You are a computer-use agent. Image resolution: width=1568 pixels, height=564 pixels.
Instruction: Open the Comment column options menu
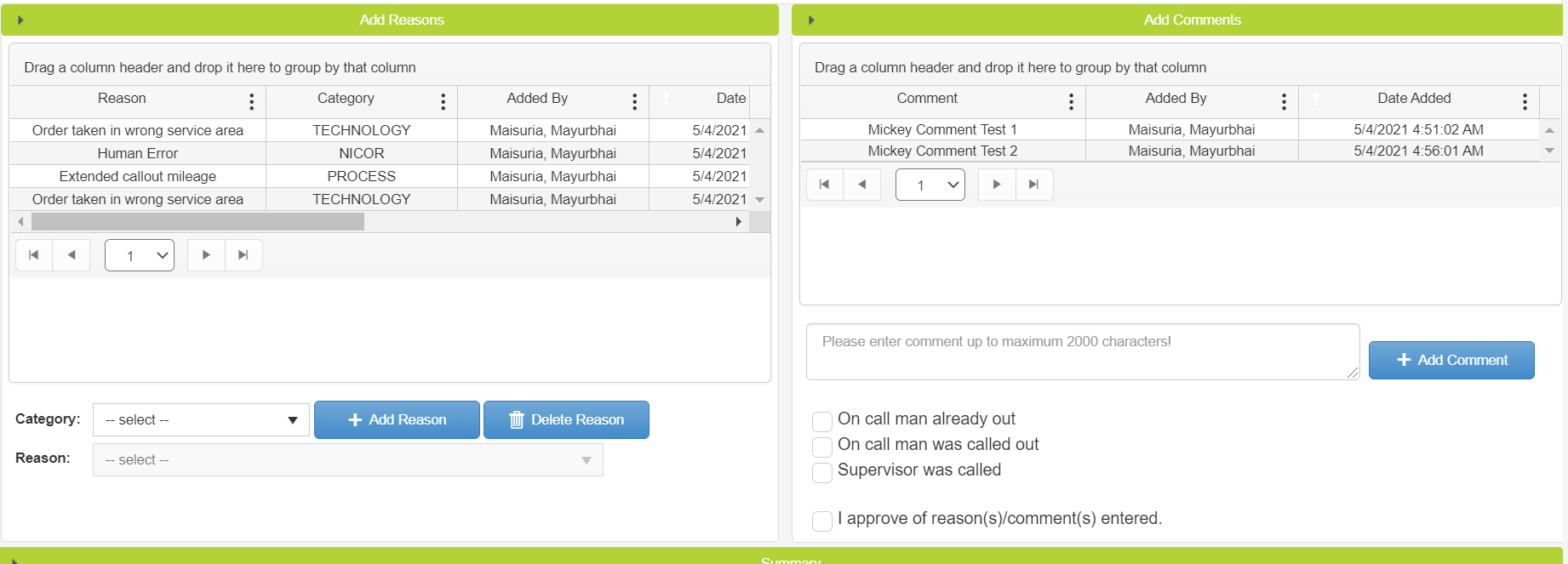click(x=1071, y=102)
